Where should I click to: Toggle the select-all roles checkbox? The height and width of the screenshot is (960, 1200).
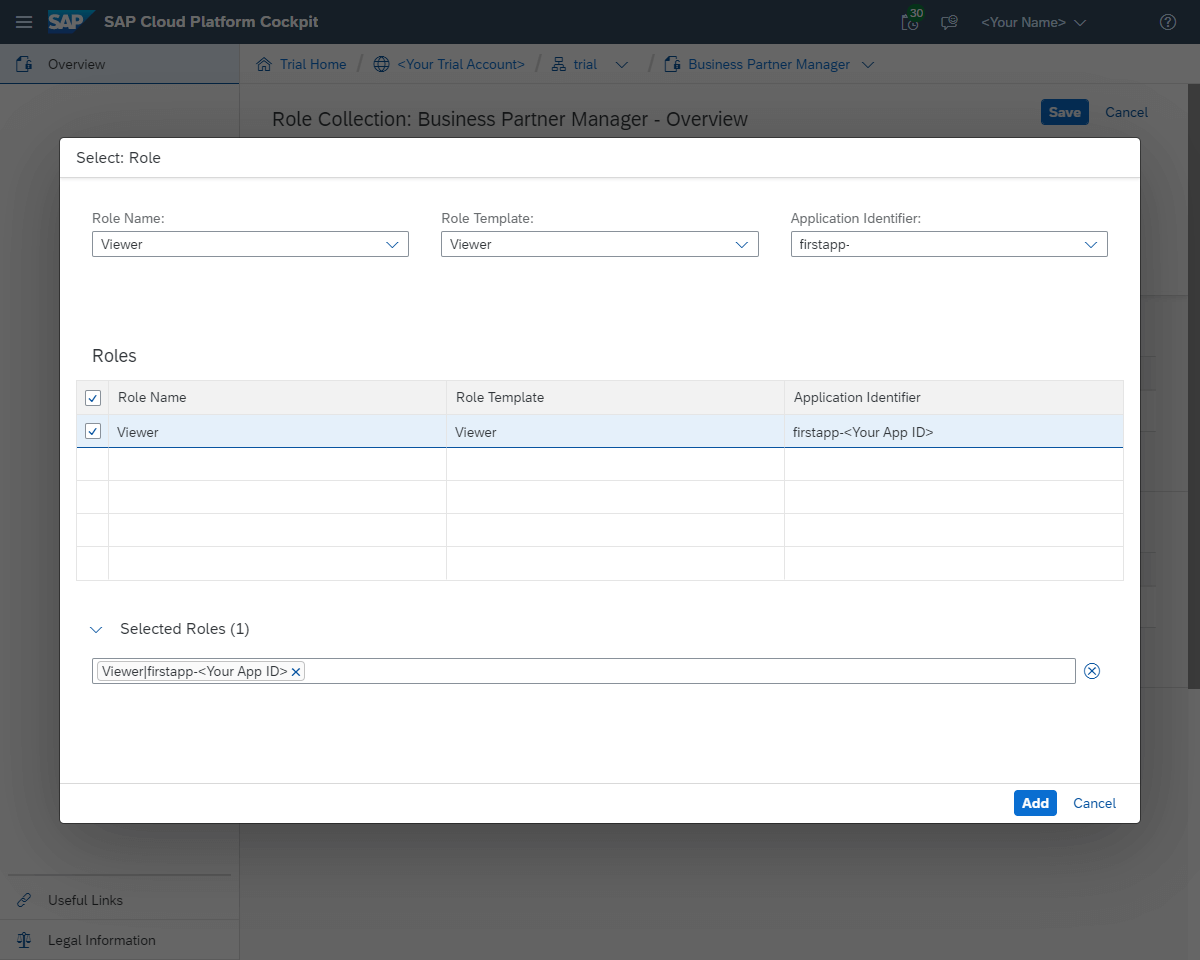click(93, 398)
